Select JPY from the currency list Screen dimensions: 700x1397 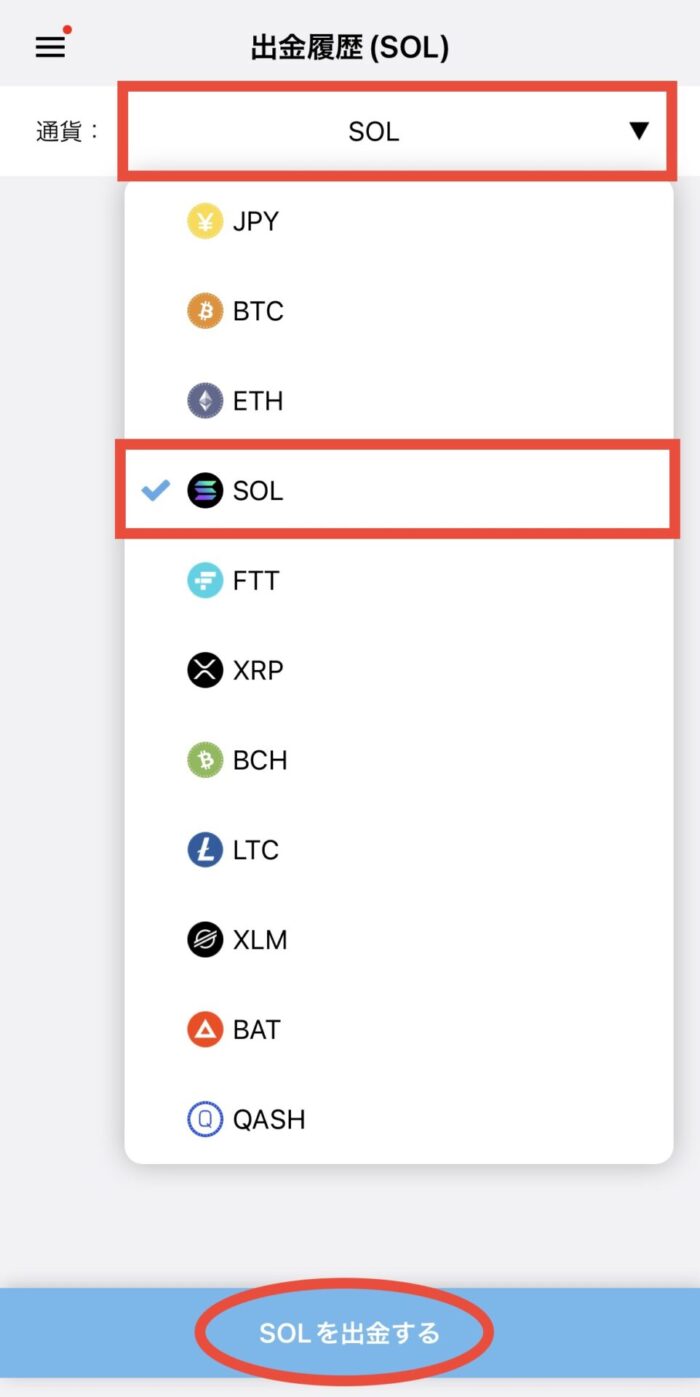(x=398, y=222)
